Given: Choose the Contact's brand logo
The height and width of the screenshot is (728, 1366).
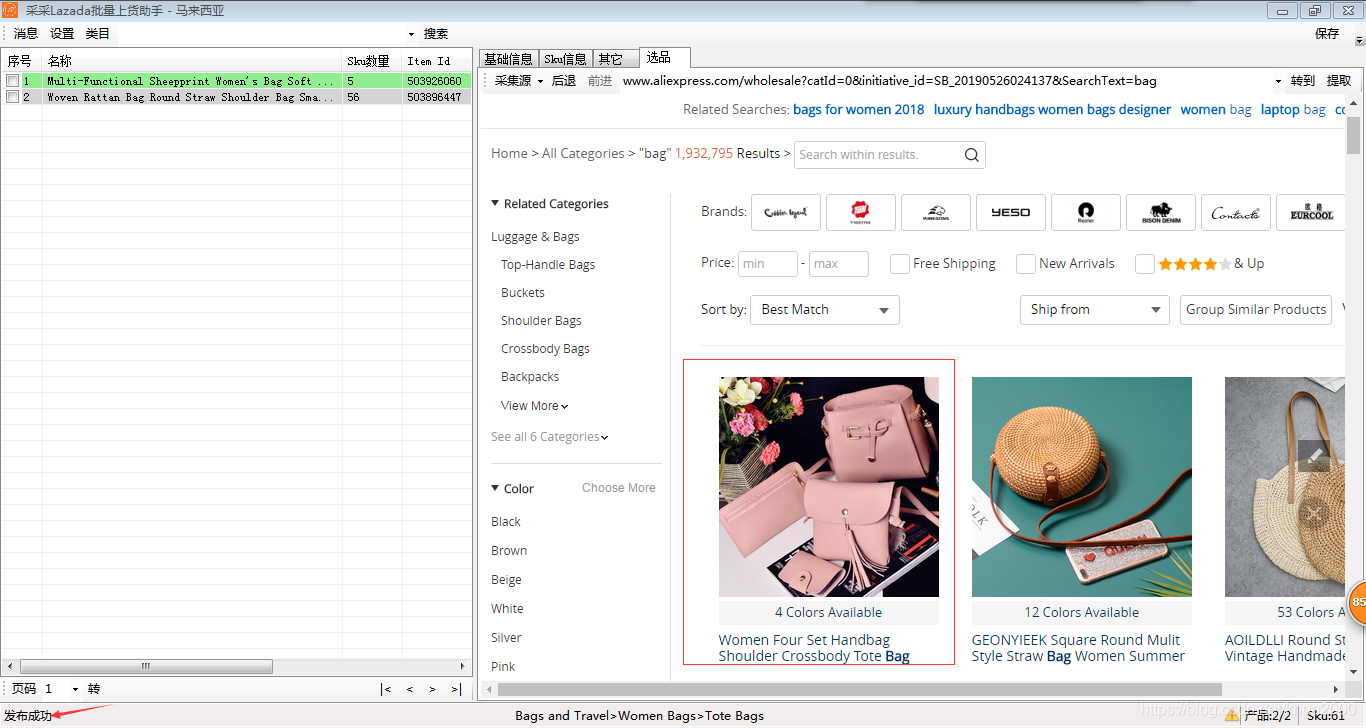Looking at the screenshot, I should [1236, 212].
